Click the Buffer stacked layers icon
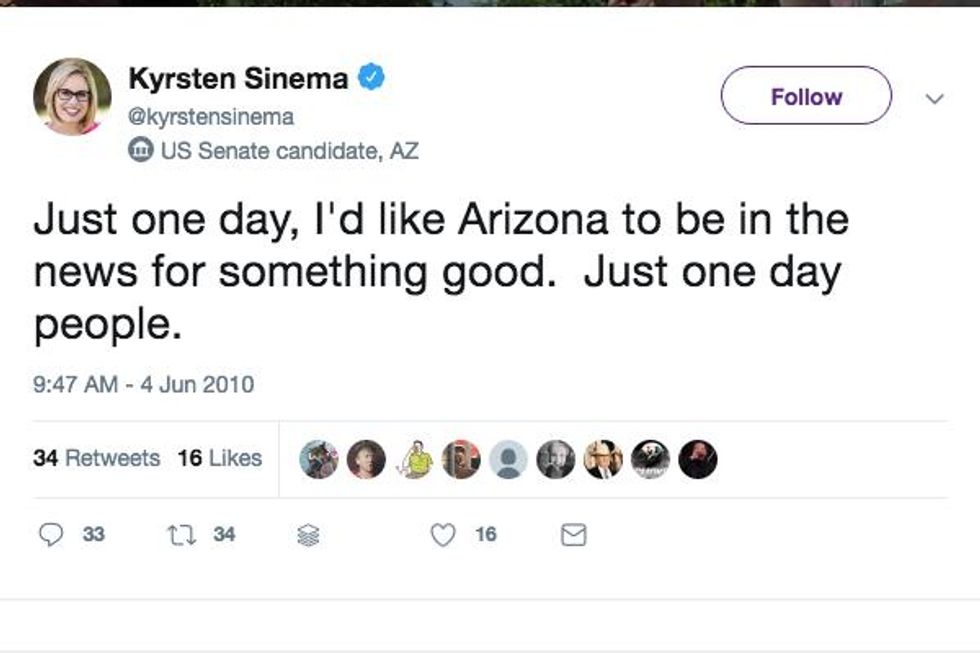 click(307, 537)
